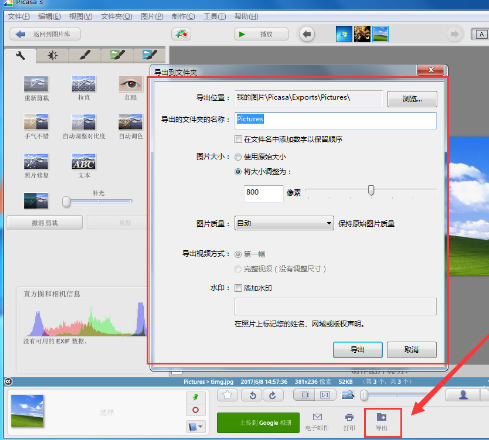This screenshot has height=440, width=489.
Task: Switch to the sun tuning tab
Action: [52, 55]
